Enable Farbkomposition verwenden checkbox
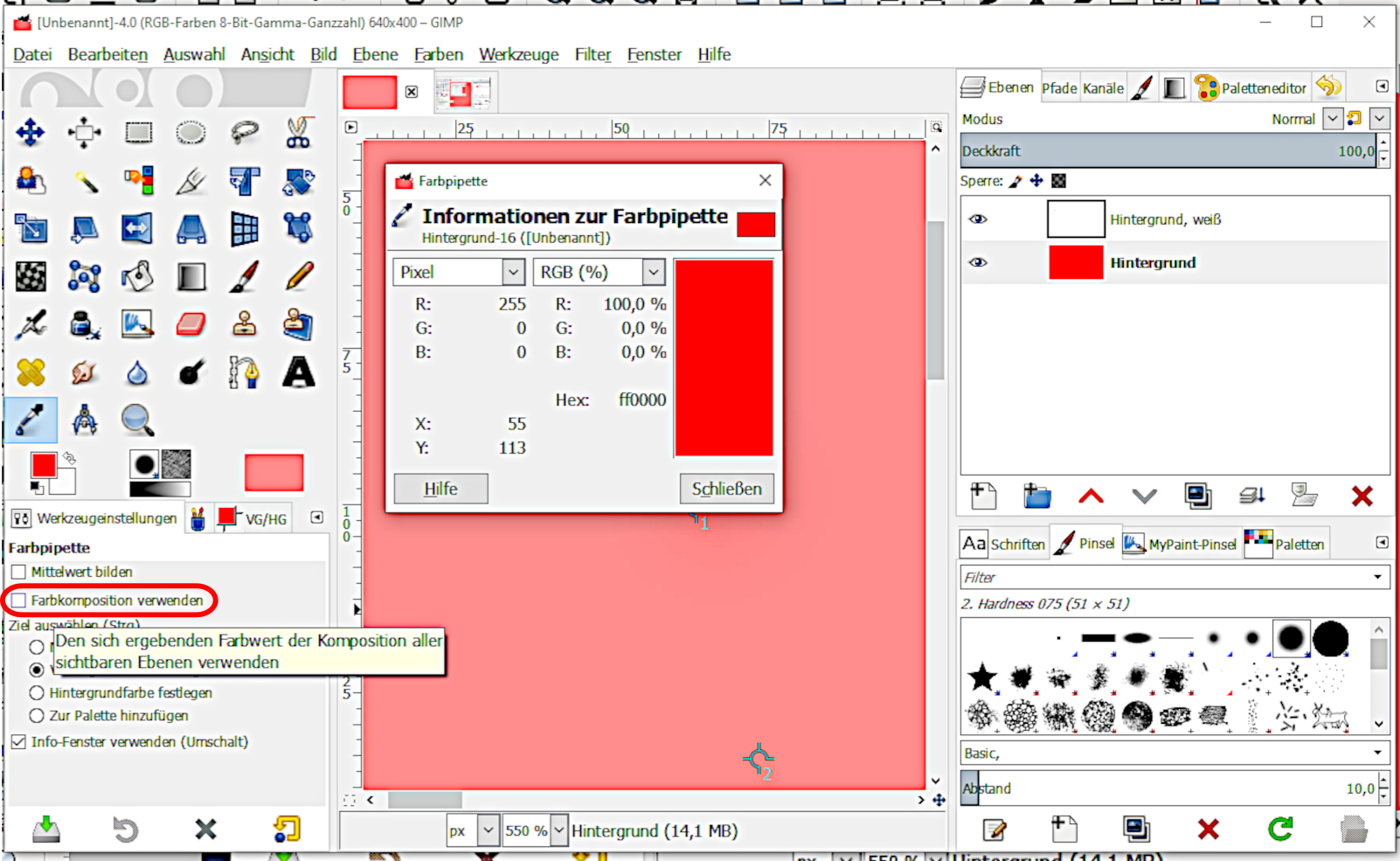 19,601
